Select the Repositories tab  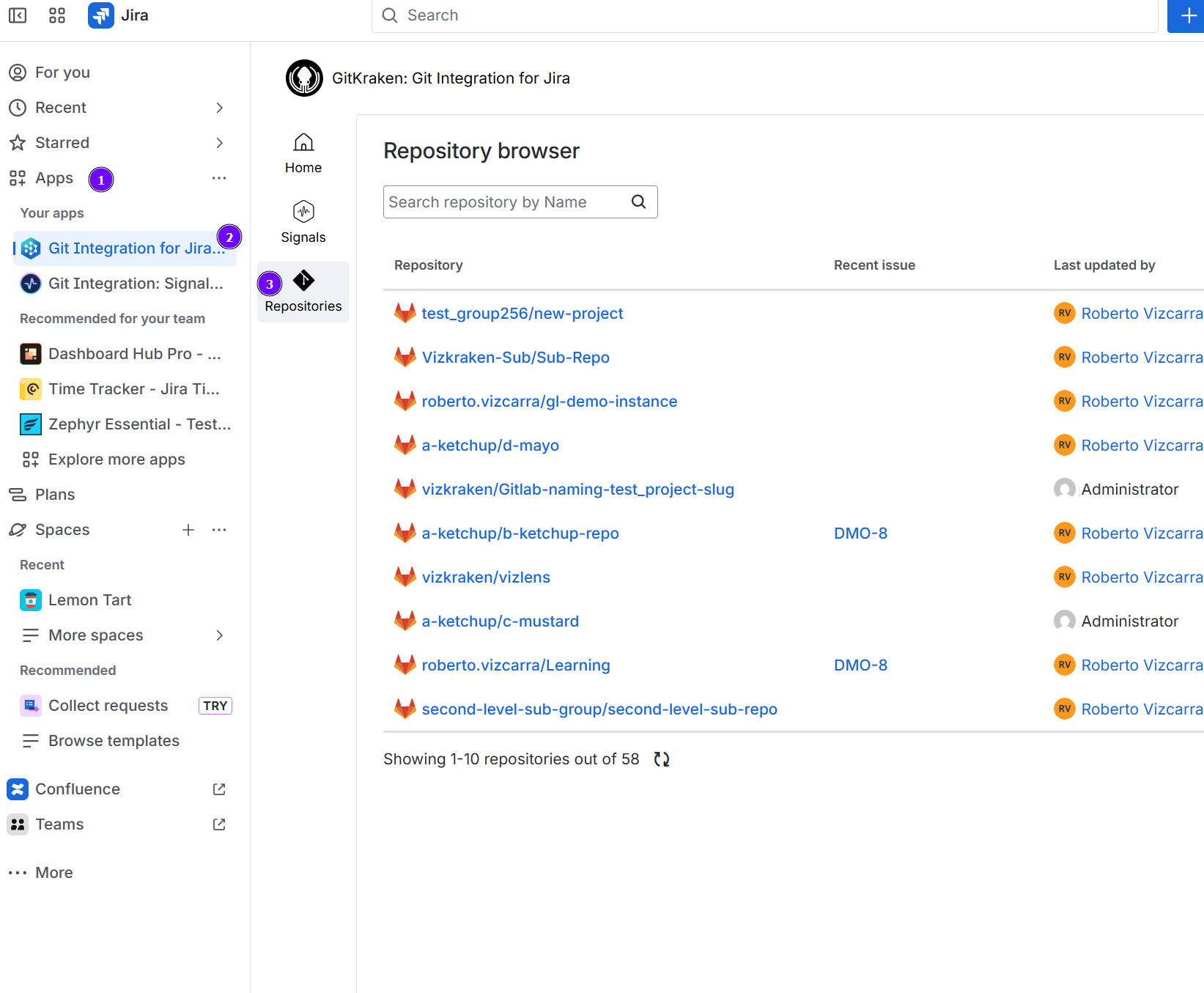click(x=303, y=292)
